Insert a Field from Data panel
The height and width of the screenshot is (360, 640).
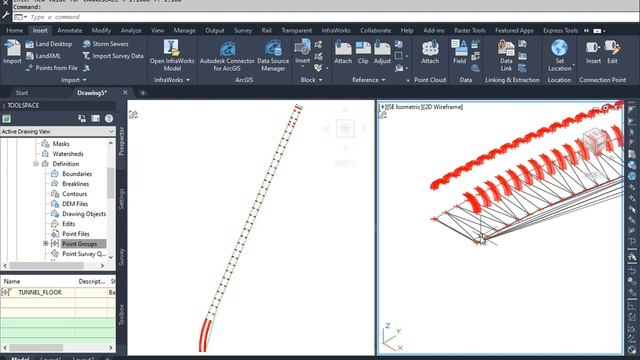point(459,51)
